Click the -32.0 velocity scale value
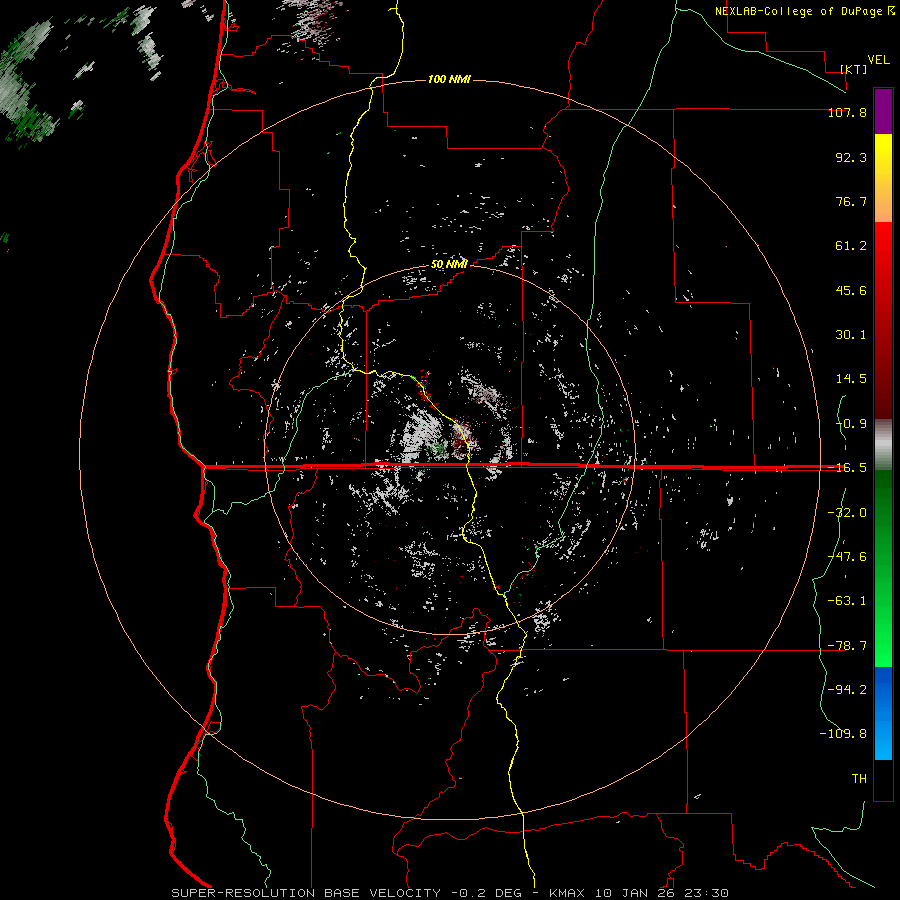 coord(847,513)
